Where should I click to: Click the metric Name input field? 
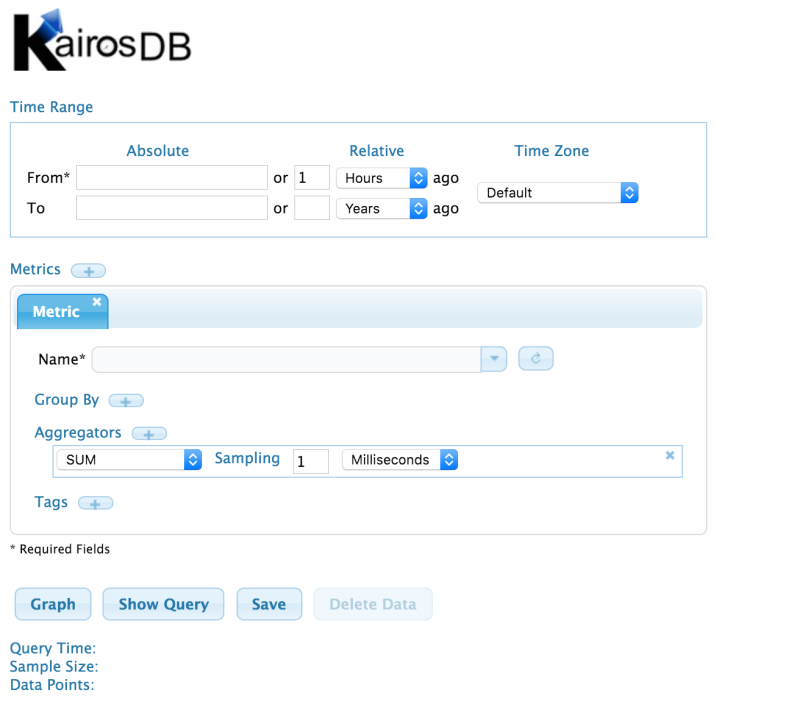click(287, 360)
